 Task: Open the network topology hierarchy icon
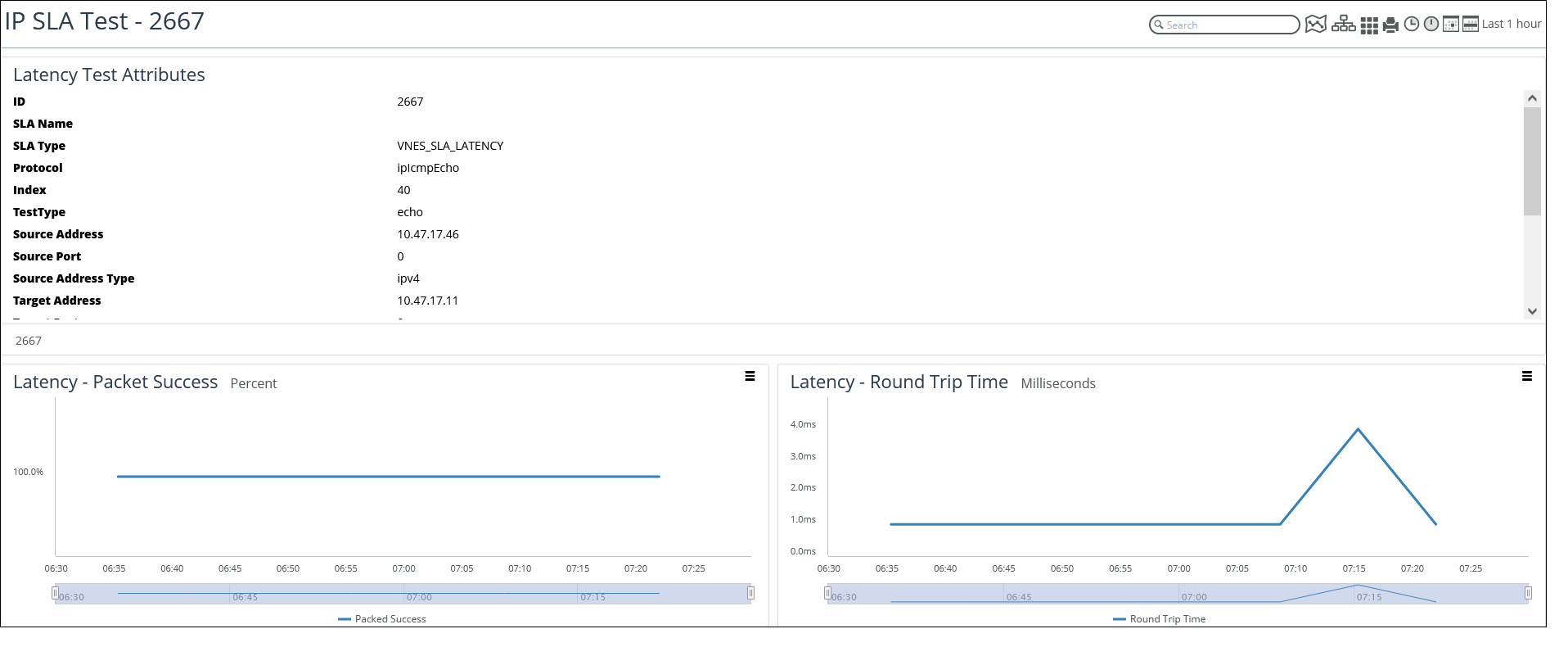click(x=1343, y=25)
